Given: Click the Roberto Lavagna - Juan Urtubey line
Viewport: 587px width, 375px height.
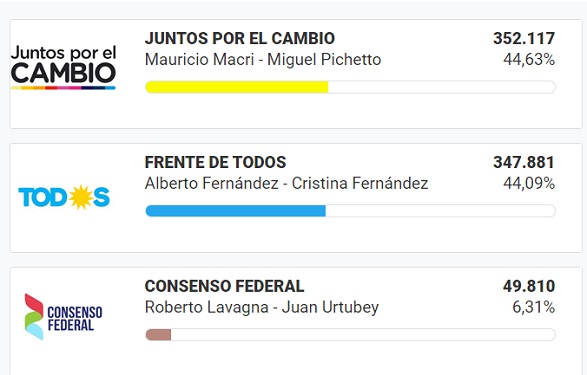Looking at the screenshot, I should pos(262,308).
